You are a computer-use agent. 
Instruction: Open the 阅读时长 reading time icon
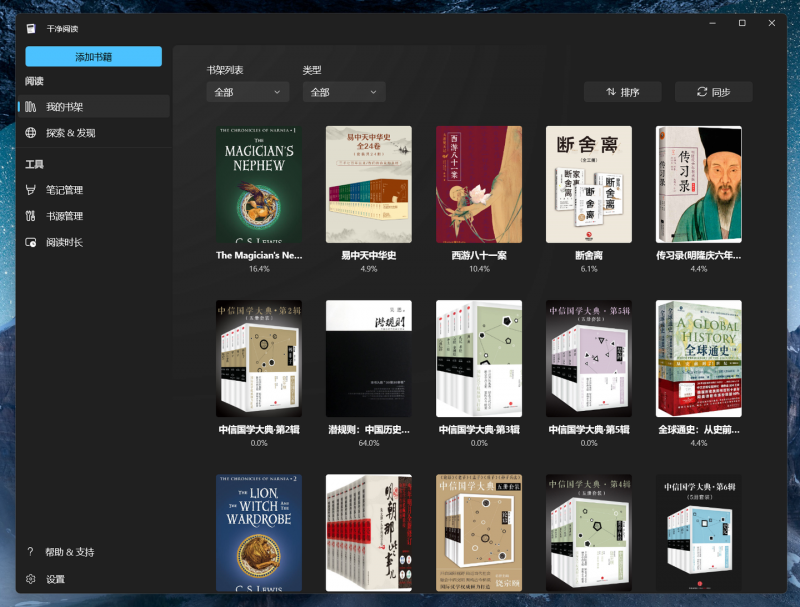tap(31, 242)
